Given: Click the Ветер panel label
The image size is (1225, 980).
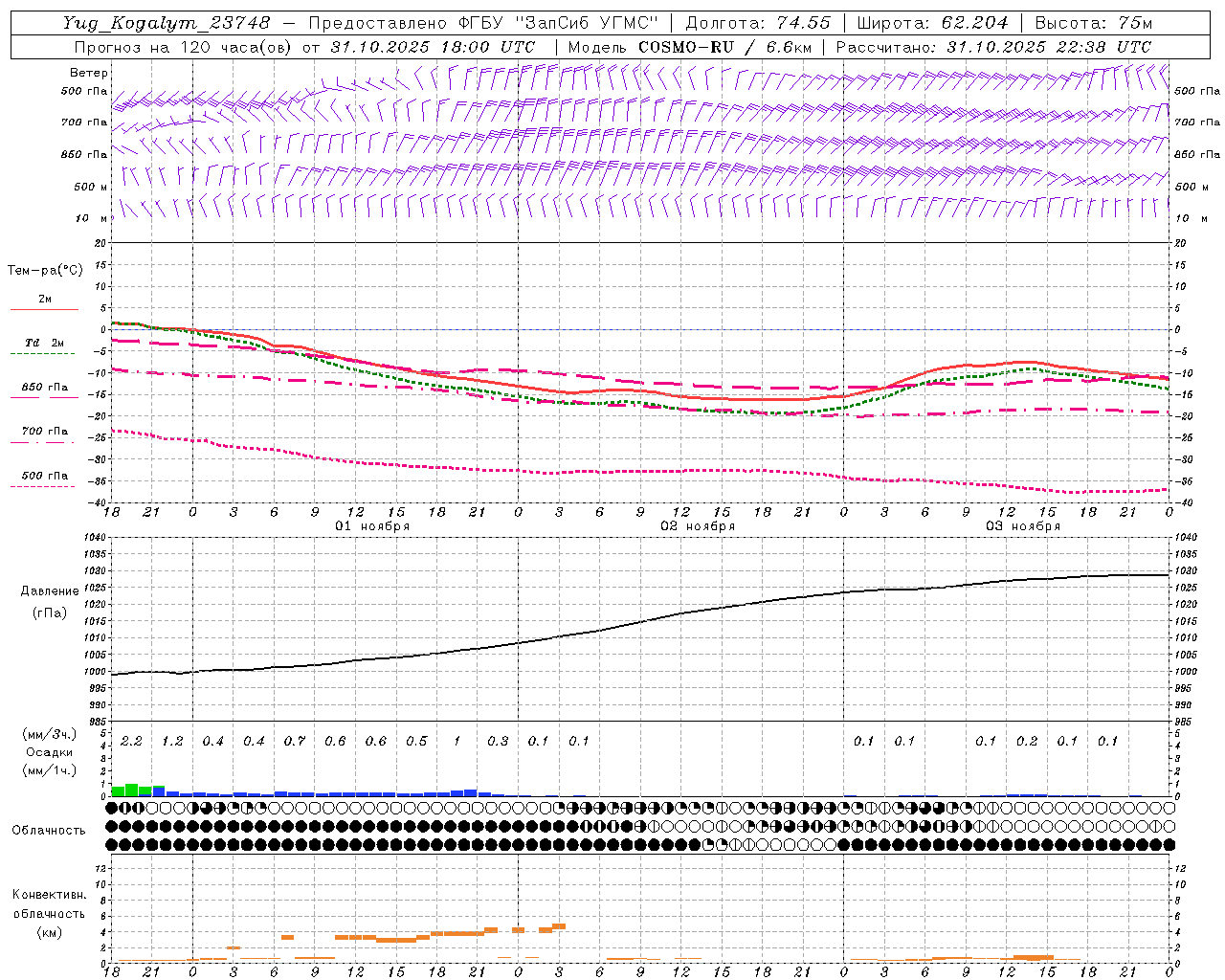Looking at the screenshot, I should tap(89, 73).
